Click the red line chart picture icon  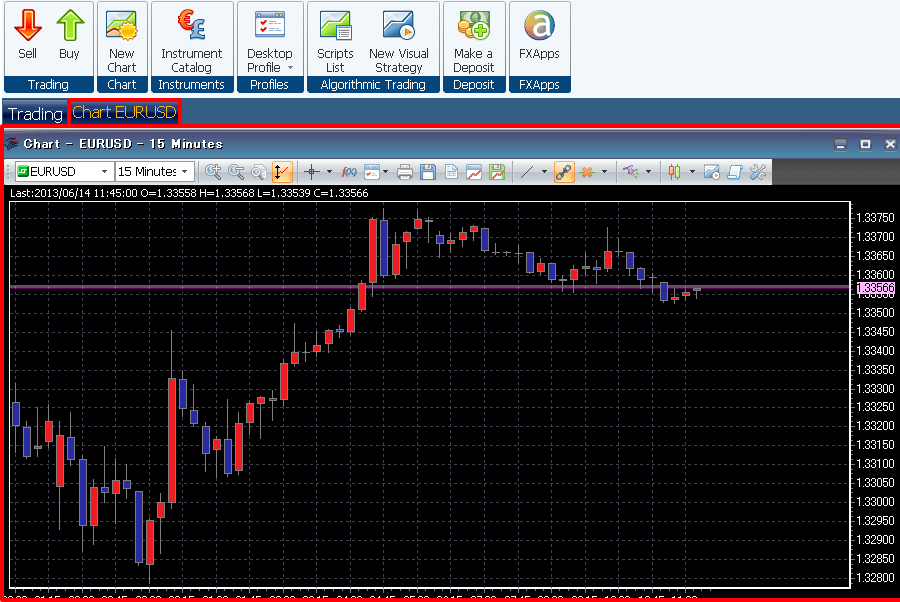(x=474, y=172)
